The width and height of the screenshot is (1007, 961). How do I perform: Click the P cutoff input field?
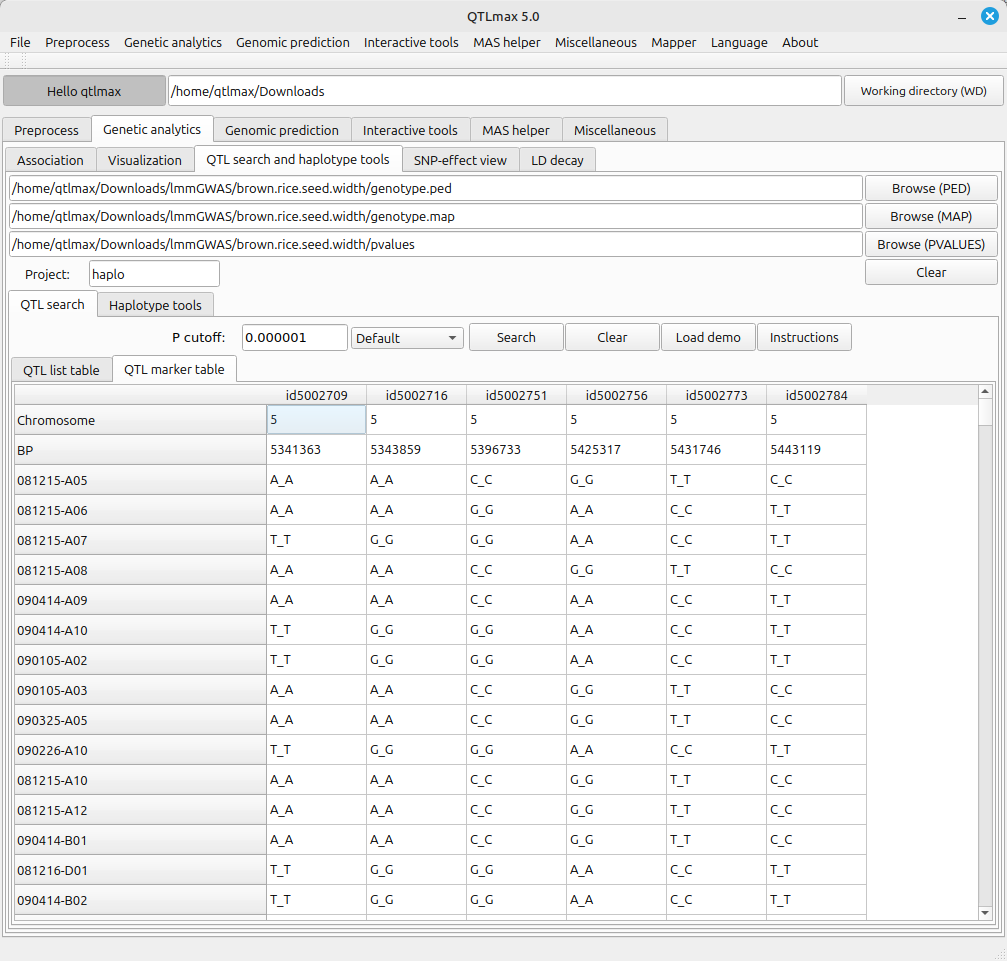[x=294, y=338]
